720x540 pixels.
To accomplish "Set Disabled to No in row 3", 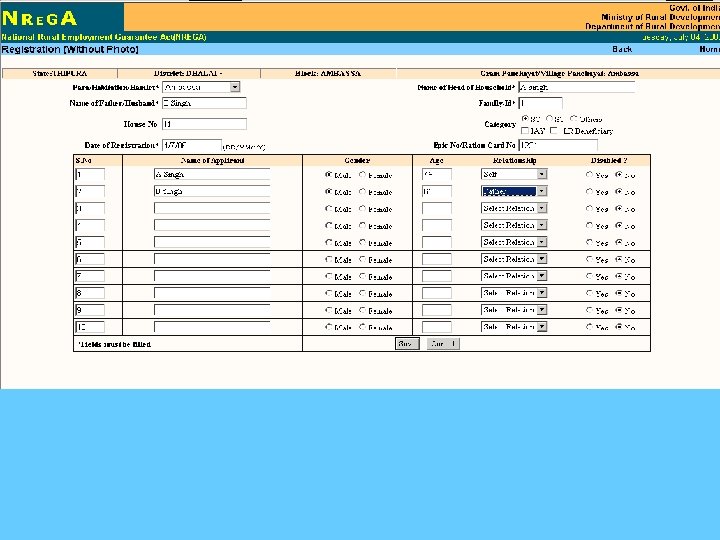I will click(619, 208).
